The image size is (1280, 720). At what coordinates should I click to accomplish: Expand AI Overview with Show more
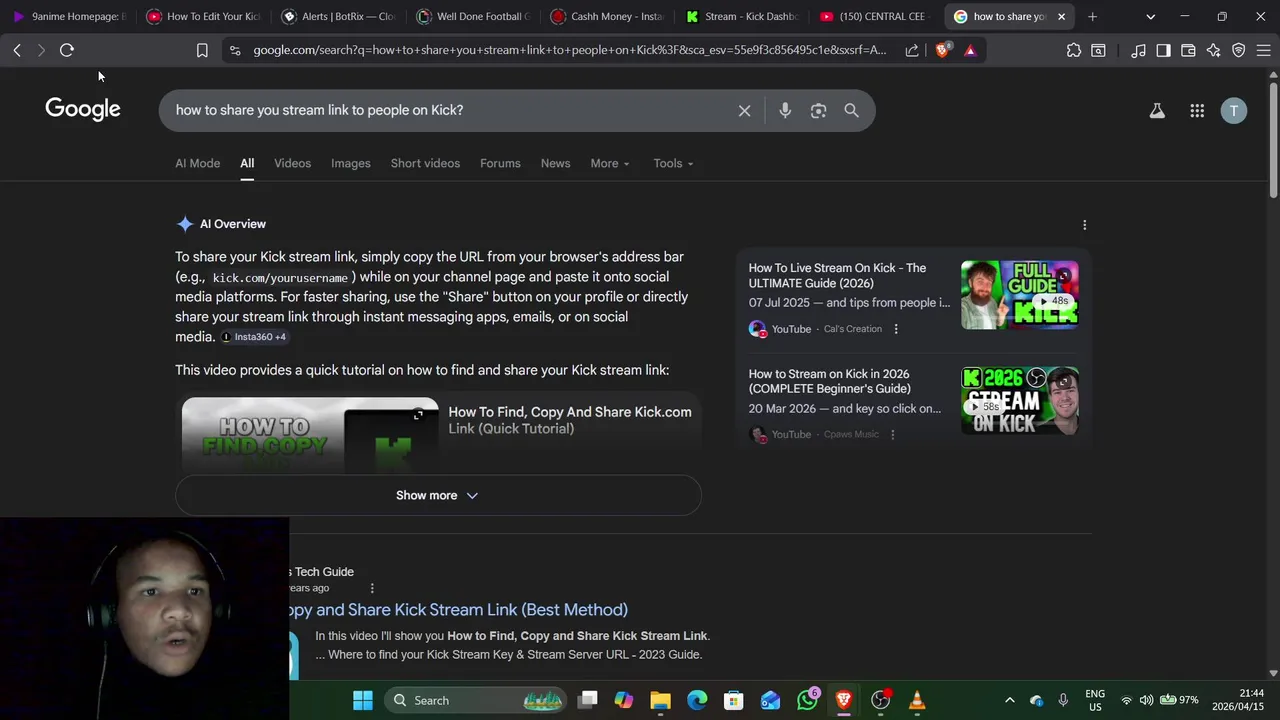coord(438,495)
